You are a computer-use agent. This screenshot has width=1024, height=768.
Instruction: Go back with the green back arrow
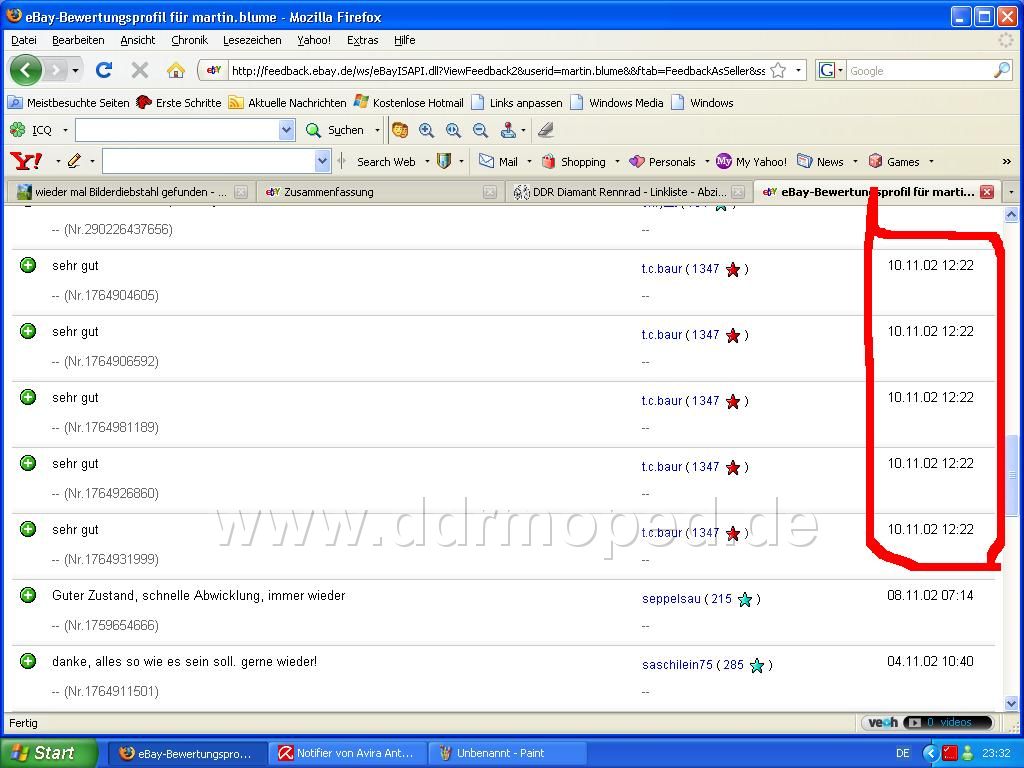(x=25, y=70)
